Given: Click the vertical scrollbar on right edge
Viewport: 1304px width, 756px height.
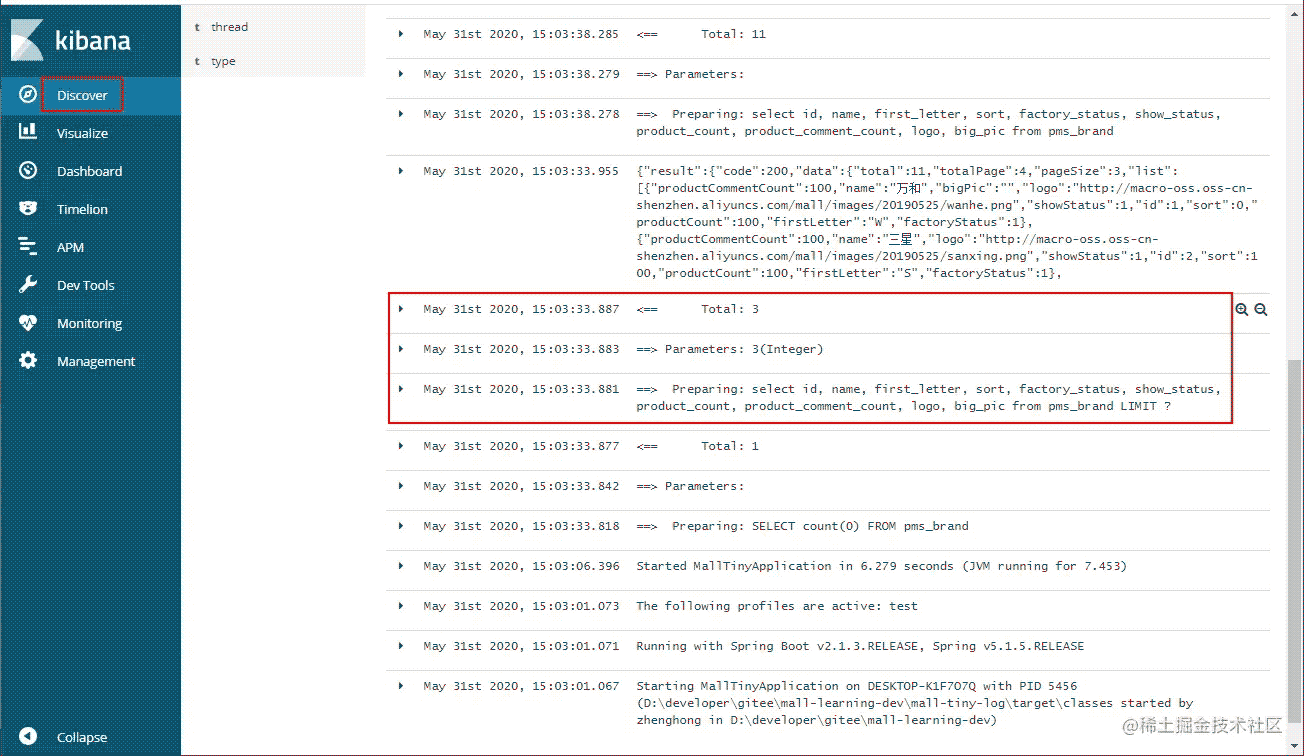Looking at the screenshot, I should click(x=1294, y=550).
